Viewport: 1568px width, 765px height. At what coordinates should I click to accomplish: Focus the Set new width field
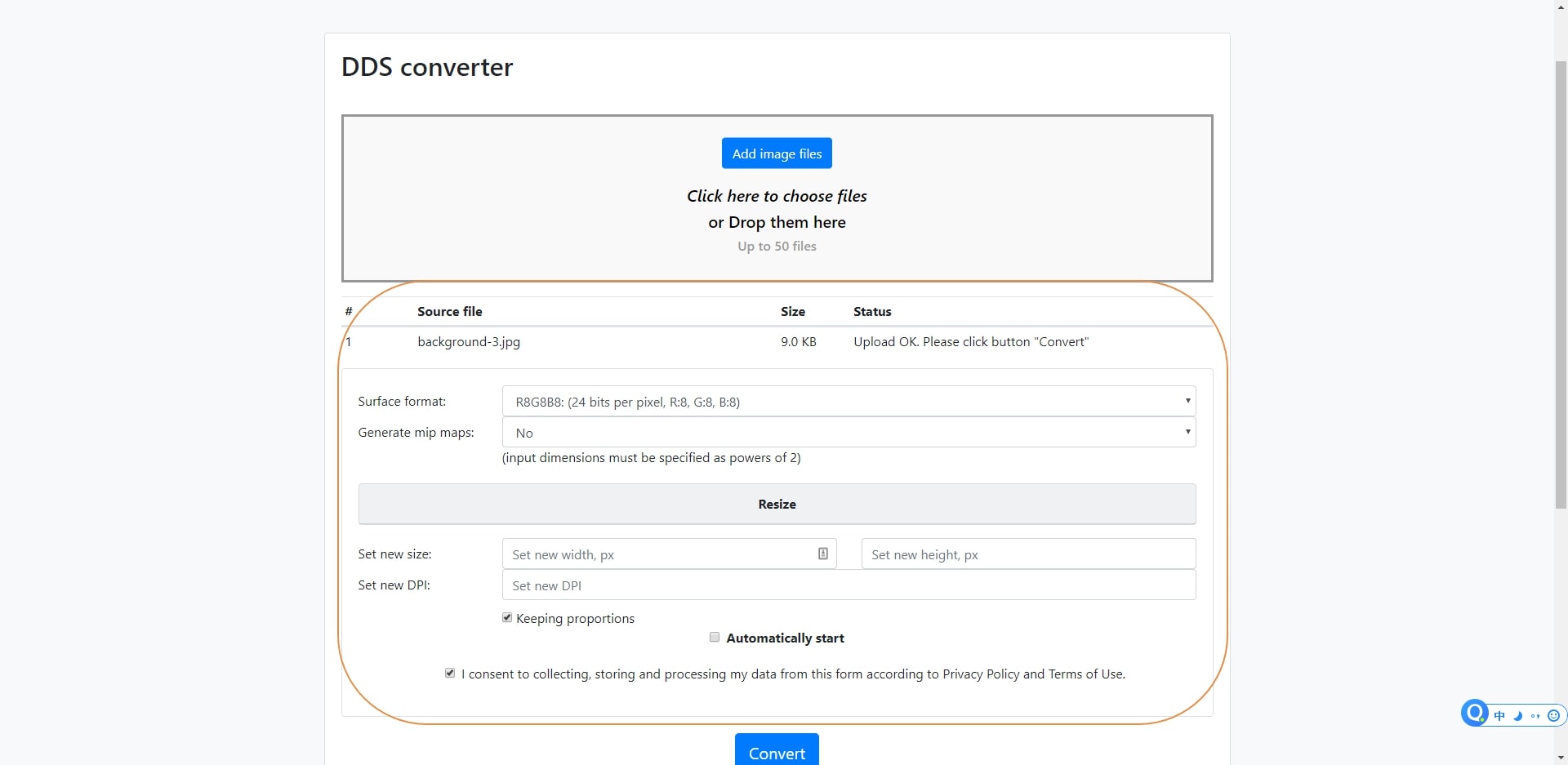point(657,554)
